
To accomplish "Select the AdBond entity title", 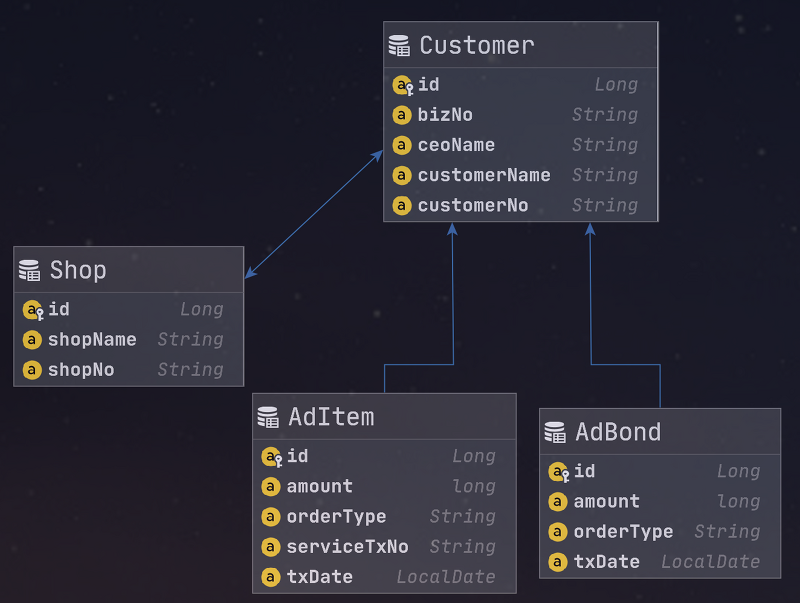I will pos(617,432).
